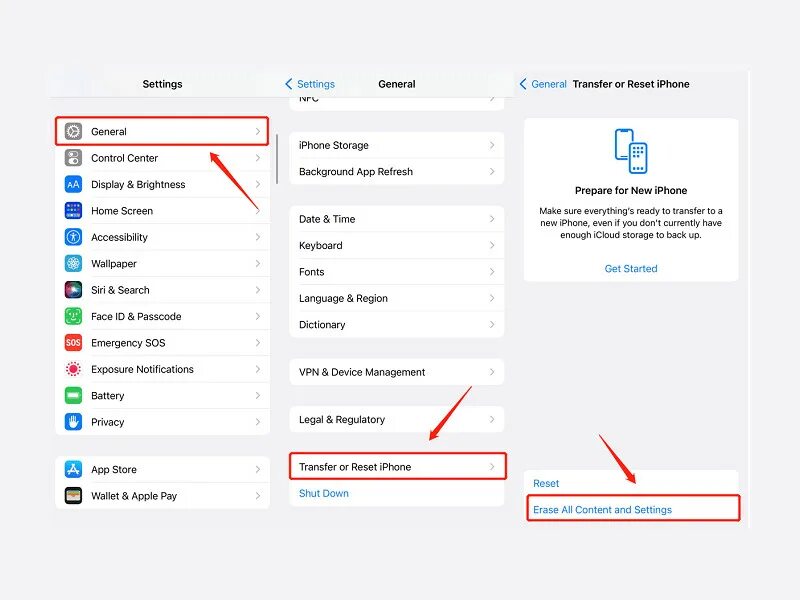The image size is (800, 600).
Task: Select Home Screen label text
Action: (122, 211)
